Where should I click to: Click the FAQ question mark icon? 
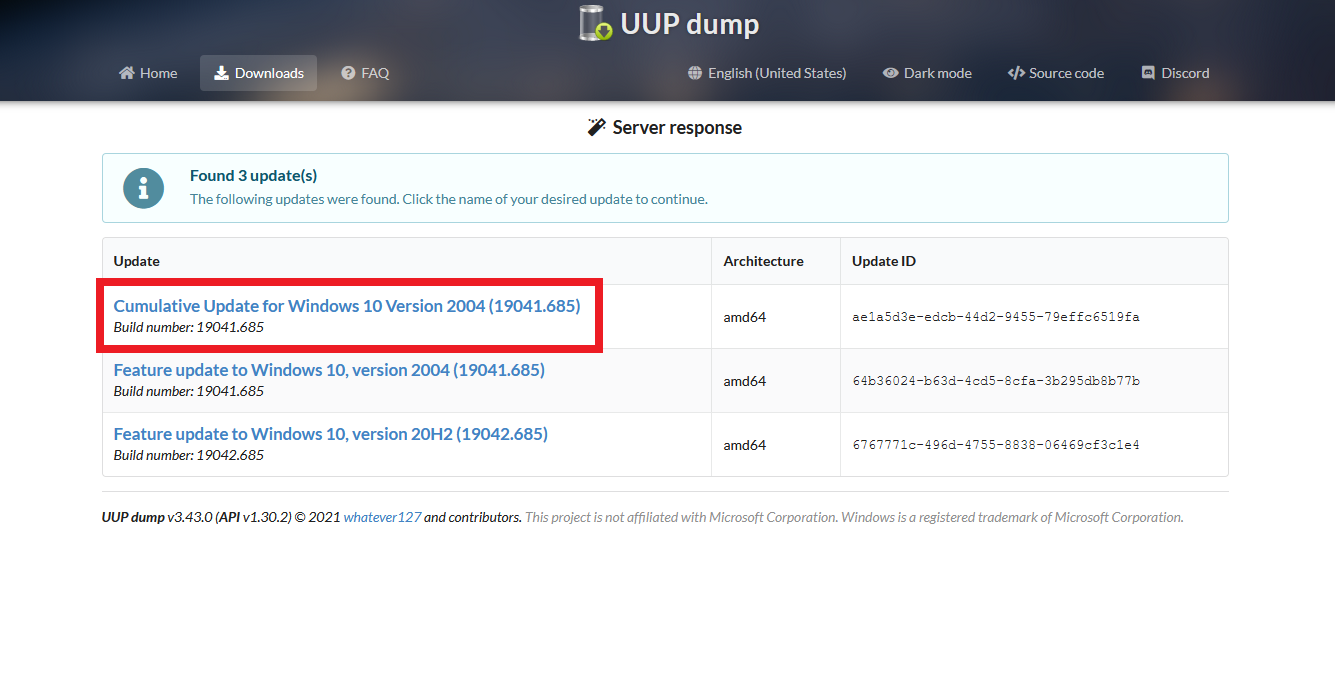tap(348, 73)
